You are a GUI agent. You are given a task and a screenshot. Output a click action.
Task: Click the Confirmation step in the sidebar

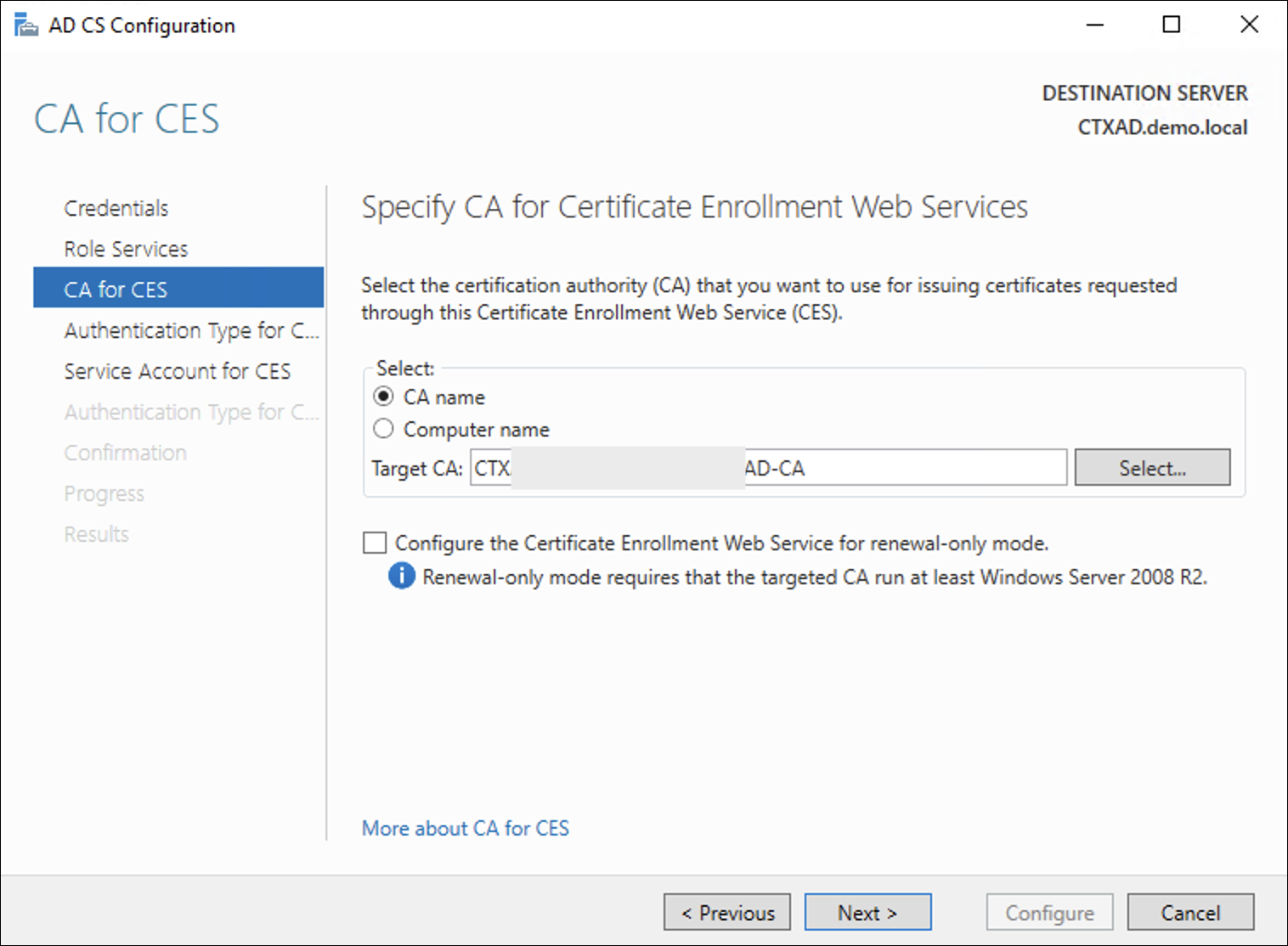(125, 453)
